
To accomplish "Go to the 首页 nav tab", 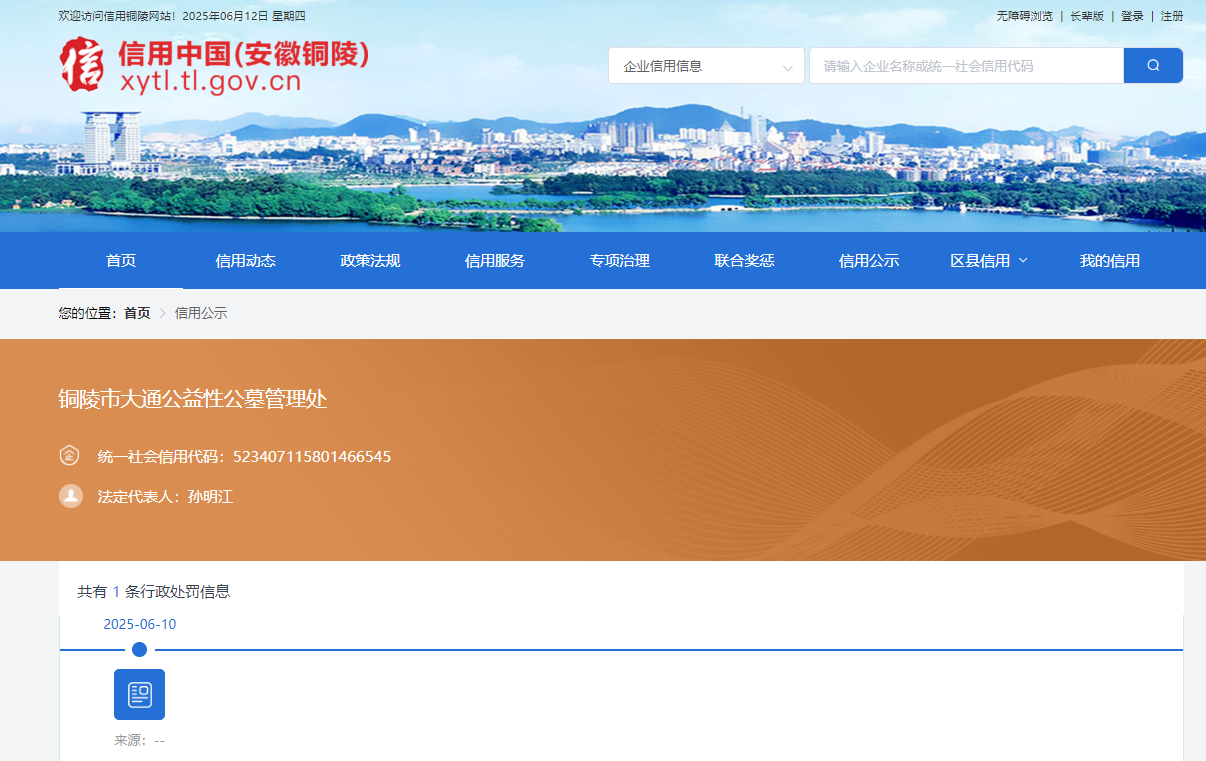I will (121, 261).
